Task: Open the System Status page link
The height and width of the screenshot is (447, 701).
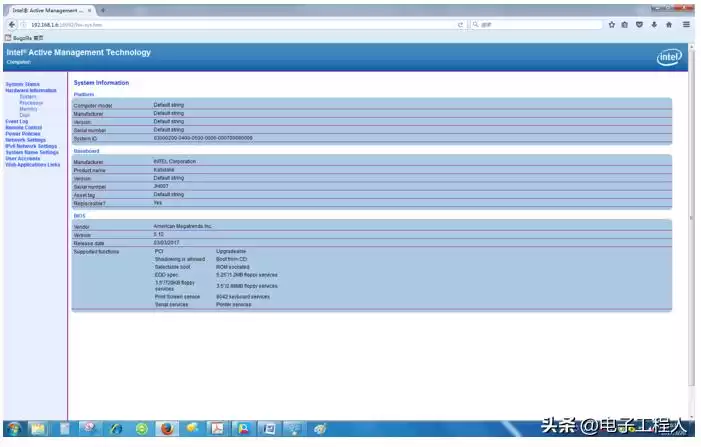Action: 23,84
